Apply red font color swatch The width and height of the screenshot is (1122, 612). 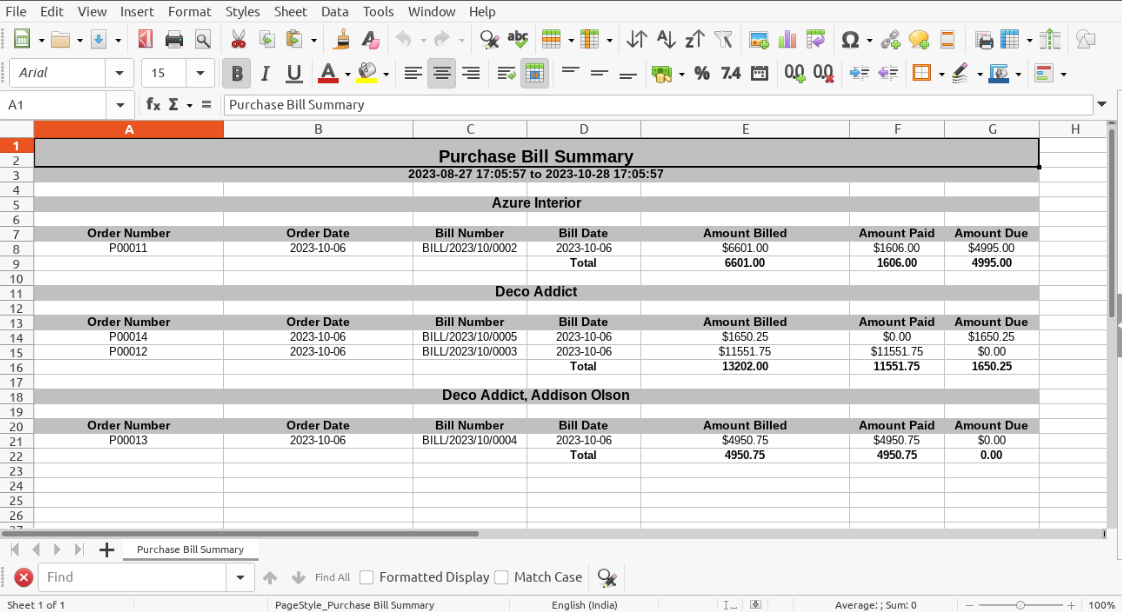click(328, 73)
